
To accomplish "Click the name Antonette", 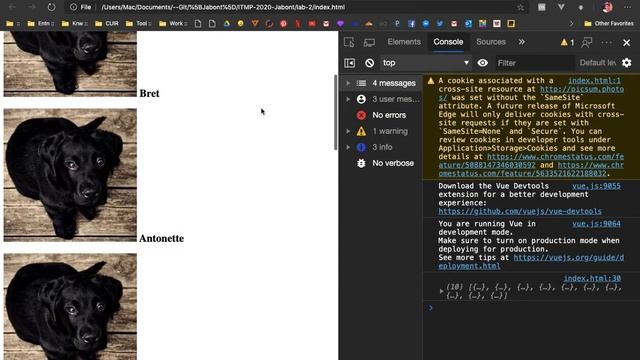I will pyautogui.click(x=162, y=238).
